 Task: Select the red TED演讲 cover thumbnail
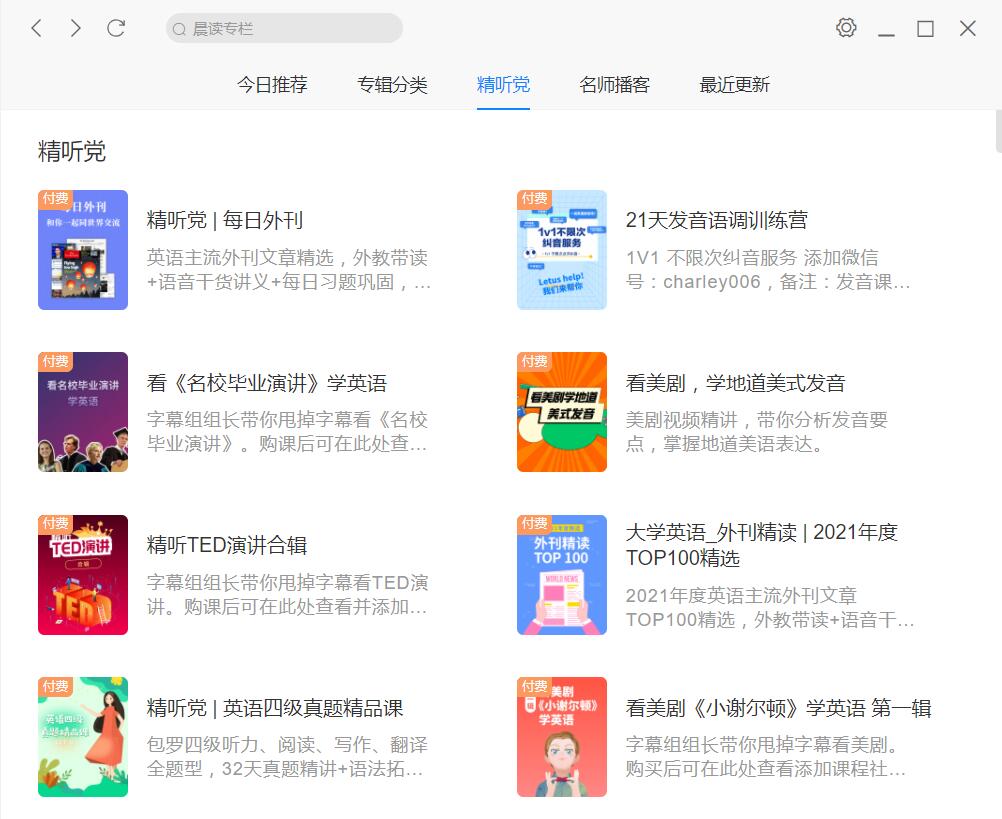pyautogui.click(x=83, y=575)
